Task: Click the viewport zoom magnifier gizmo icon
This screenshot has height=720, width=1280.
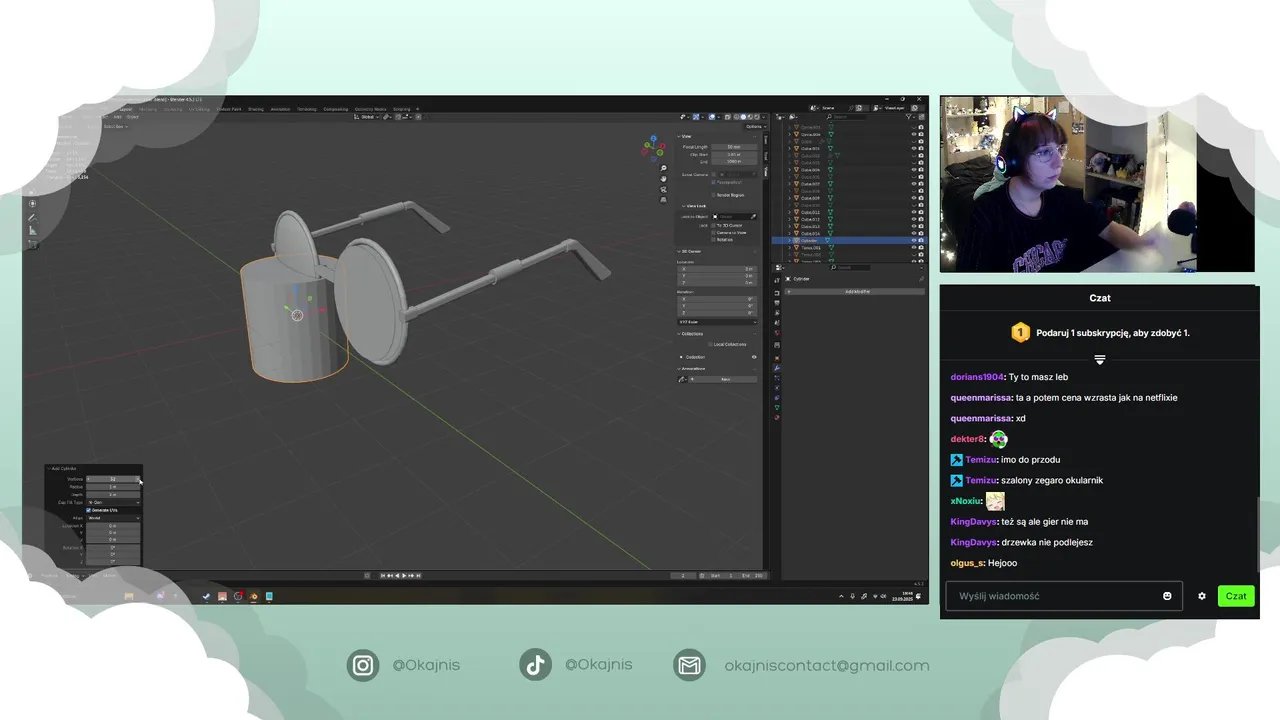Action: click(x=664, y=168)
